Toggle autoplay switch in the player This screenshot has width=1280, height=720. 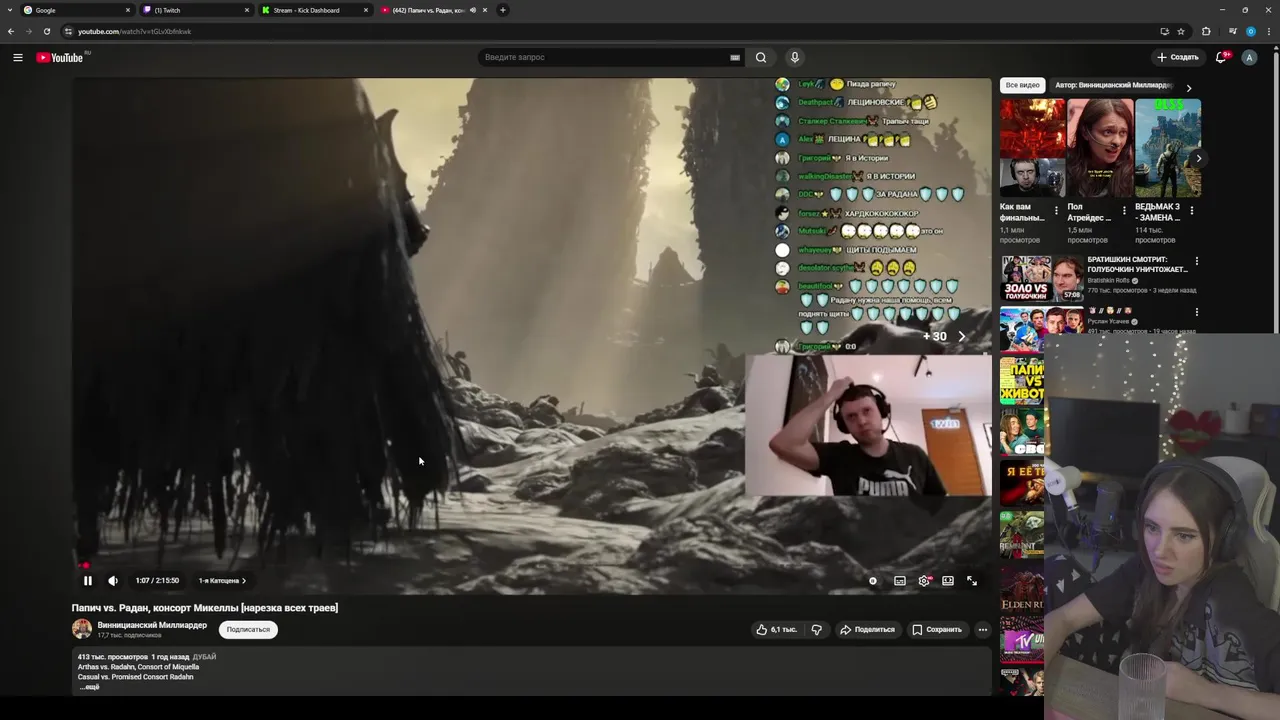pos(873,581)
